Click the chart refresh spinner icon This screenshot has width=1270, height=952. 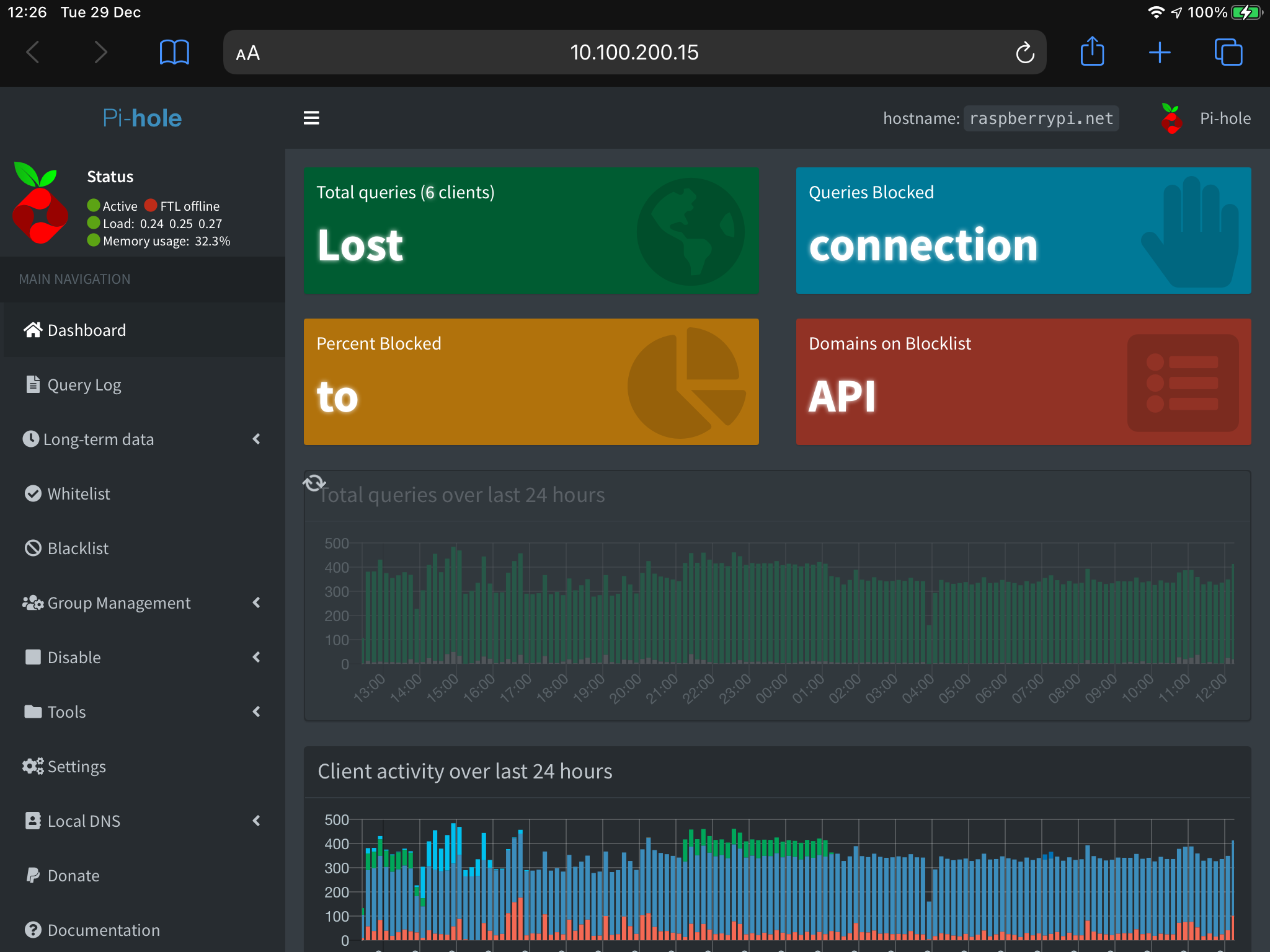pyautogui.click(x=314, y=482)
